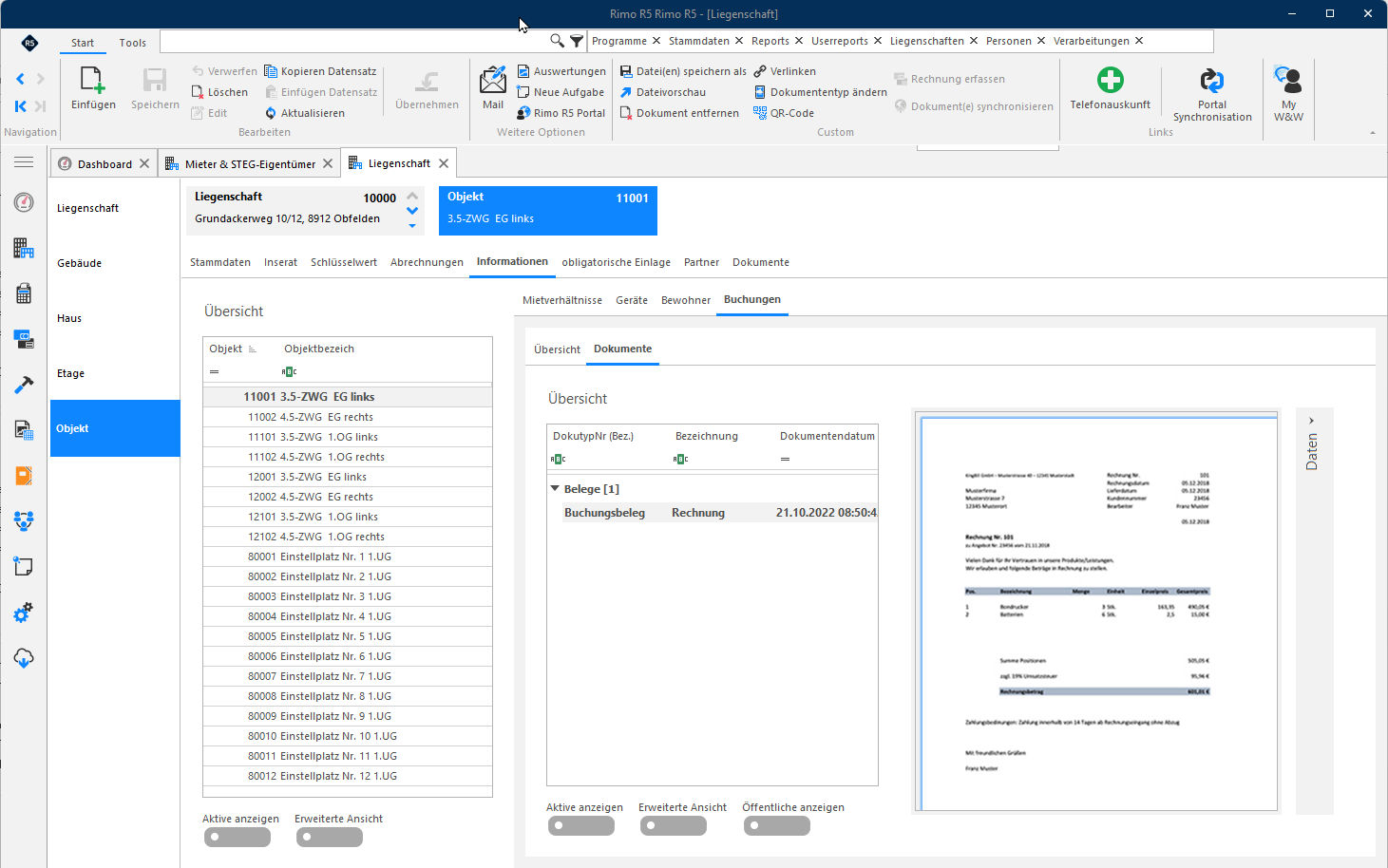Click Verlinken in Custom group
The height and width of the screenshot is (868, 1388).
click(785, 71)
